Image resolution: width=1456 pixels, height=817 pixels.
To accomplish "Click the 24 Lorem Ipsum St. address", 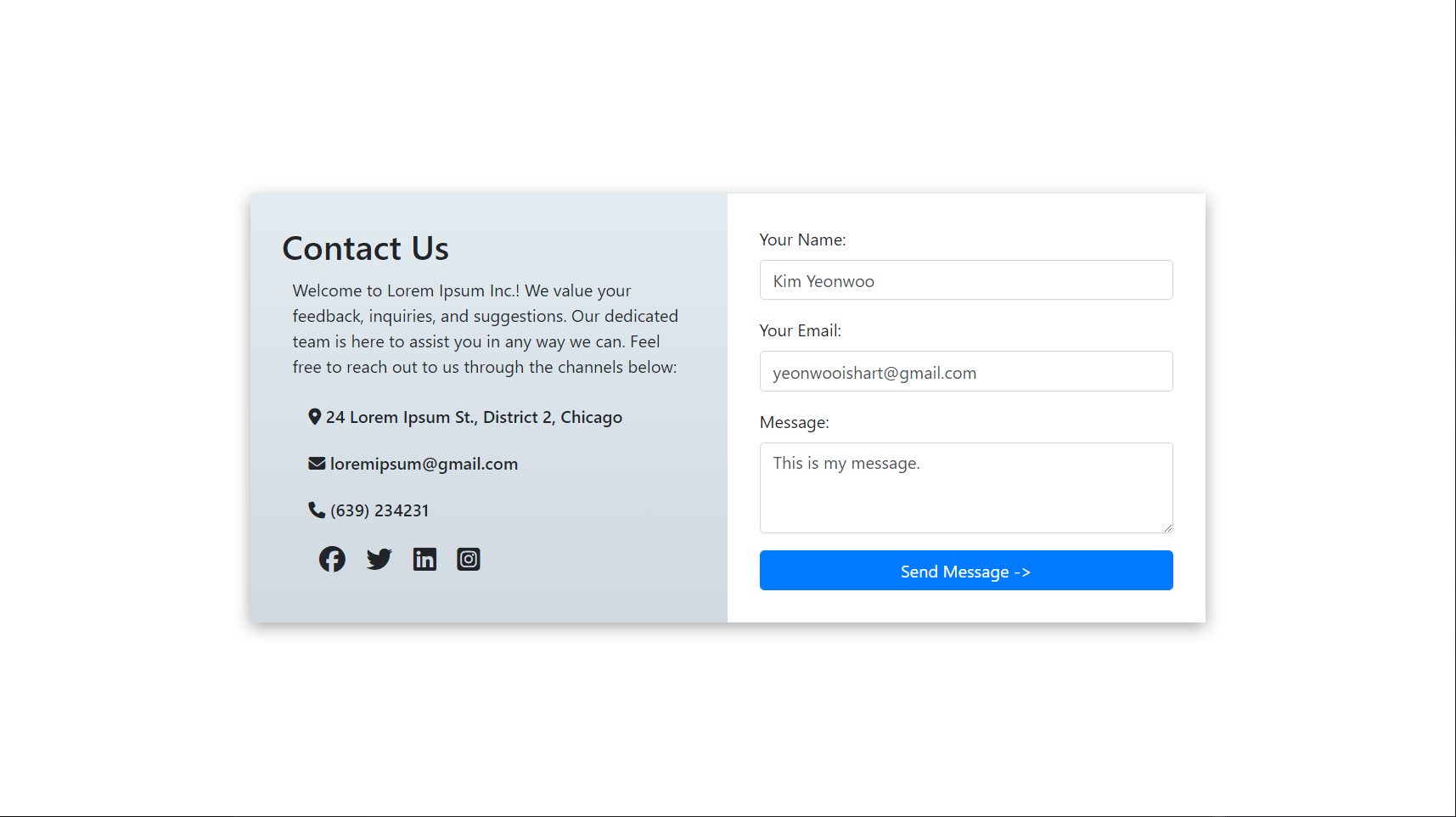I will (x=474, y=417).
